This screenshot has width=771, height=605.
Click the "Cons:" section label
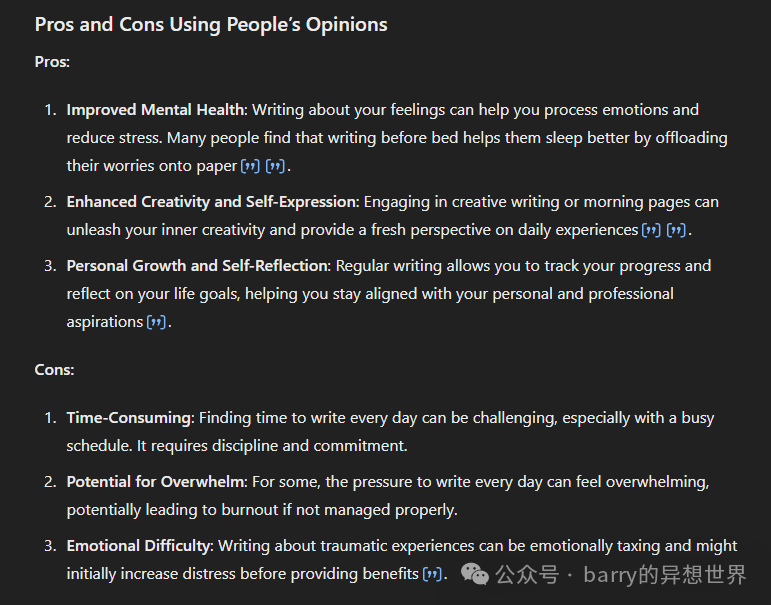click(x=54, y=370)
